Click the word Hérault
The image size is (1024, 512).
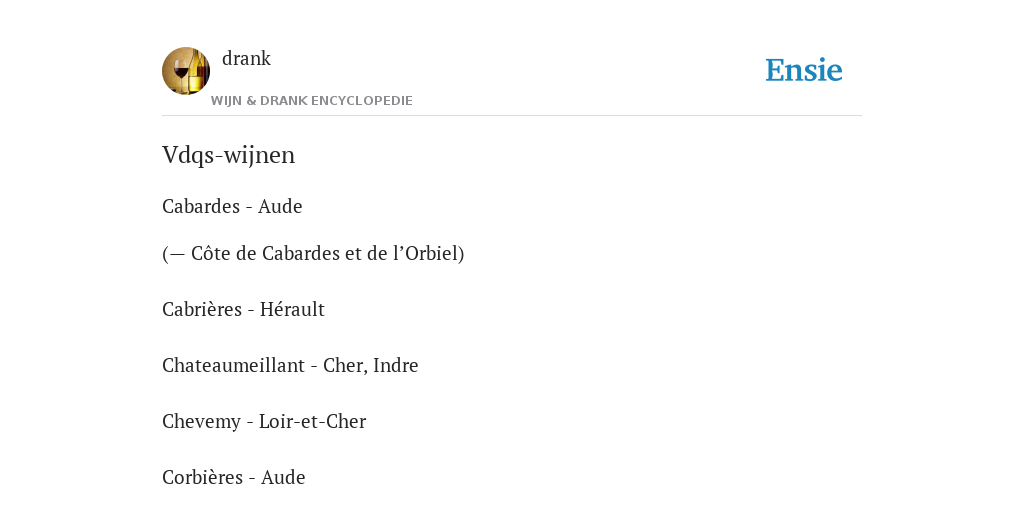(x=292, y=310)
